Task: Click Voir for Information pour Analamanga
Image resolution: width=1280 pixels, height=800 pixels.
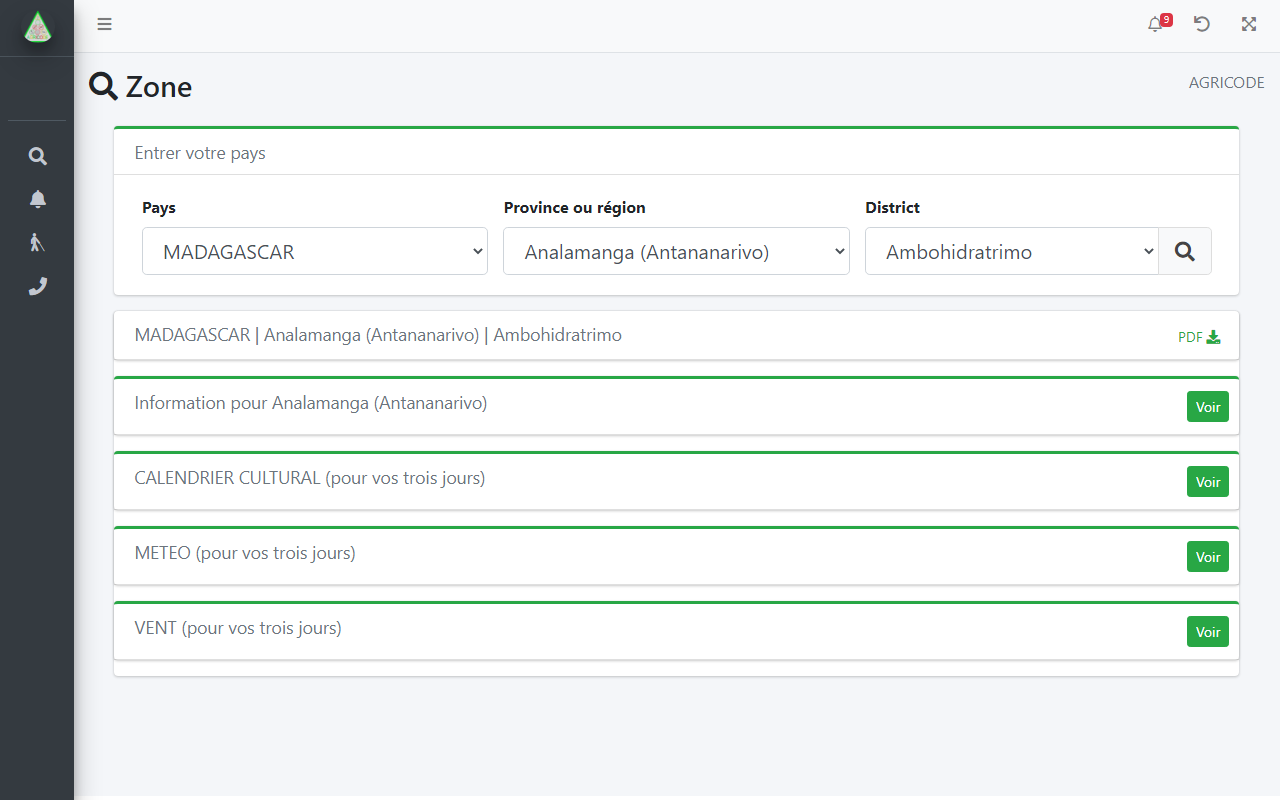Action: click(1207, 407)
